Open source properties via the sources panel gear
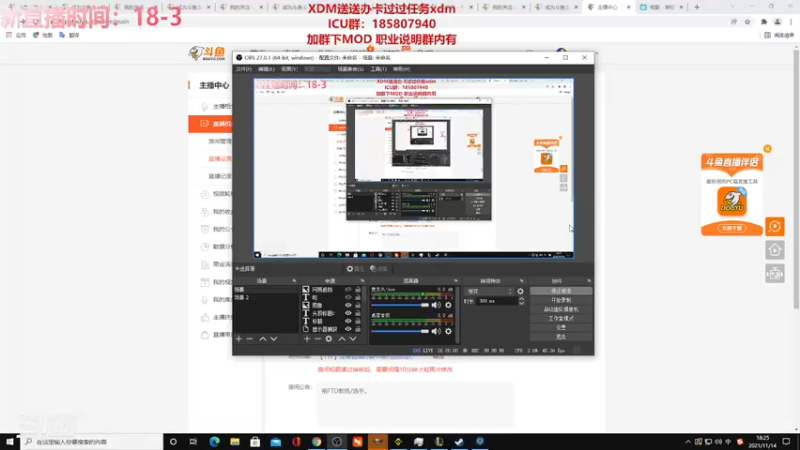The image size is (800, 450). (329, 339)
